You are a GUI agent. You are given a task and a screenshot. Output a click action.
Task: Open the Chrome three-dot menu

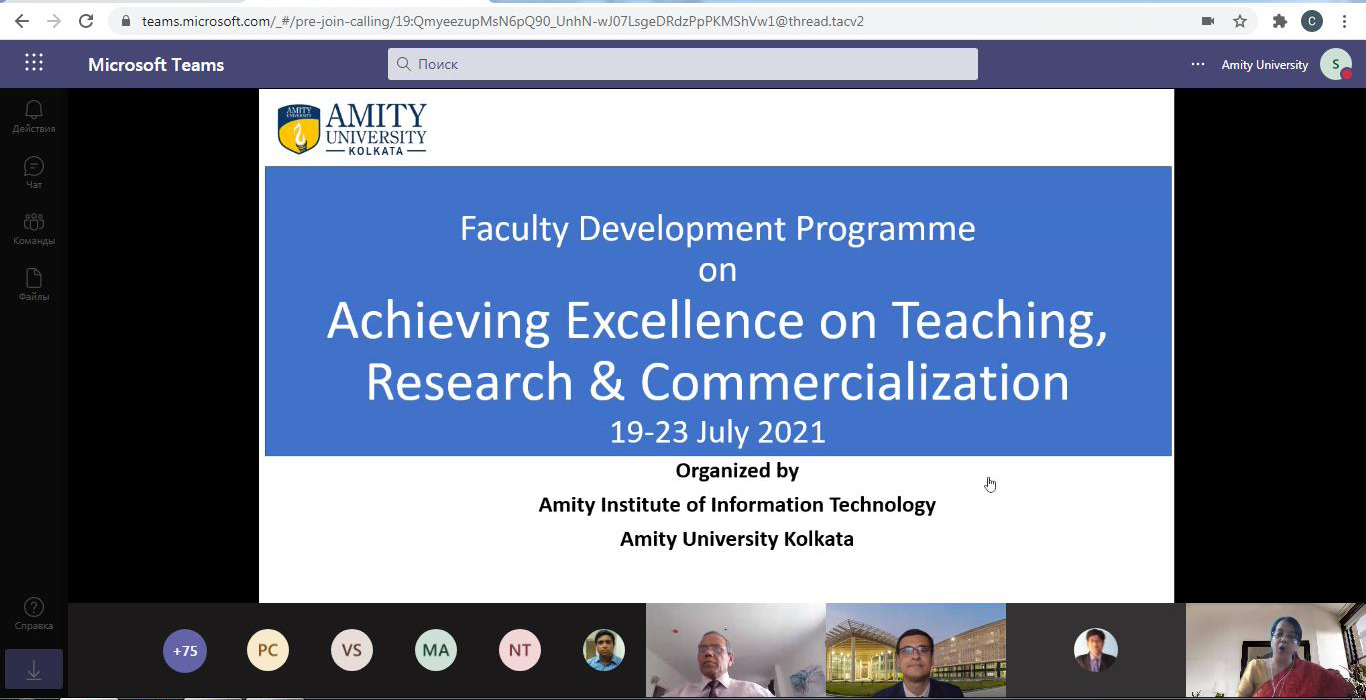[1345, 21]
